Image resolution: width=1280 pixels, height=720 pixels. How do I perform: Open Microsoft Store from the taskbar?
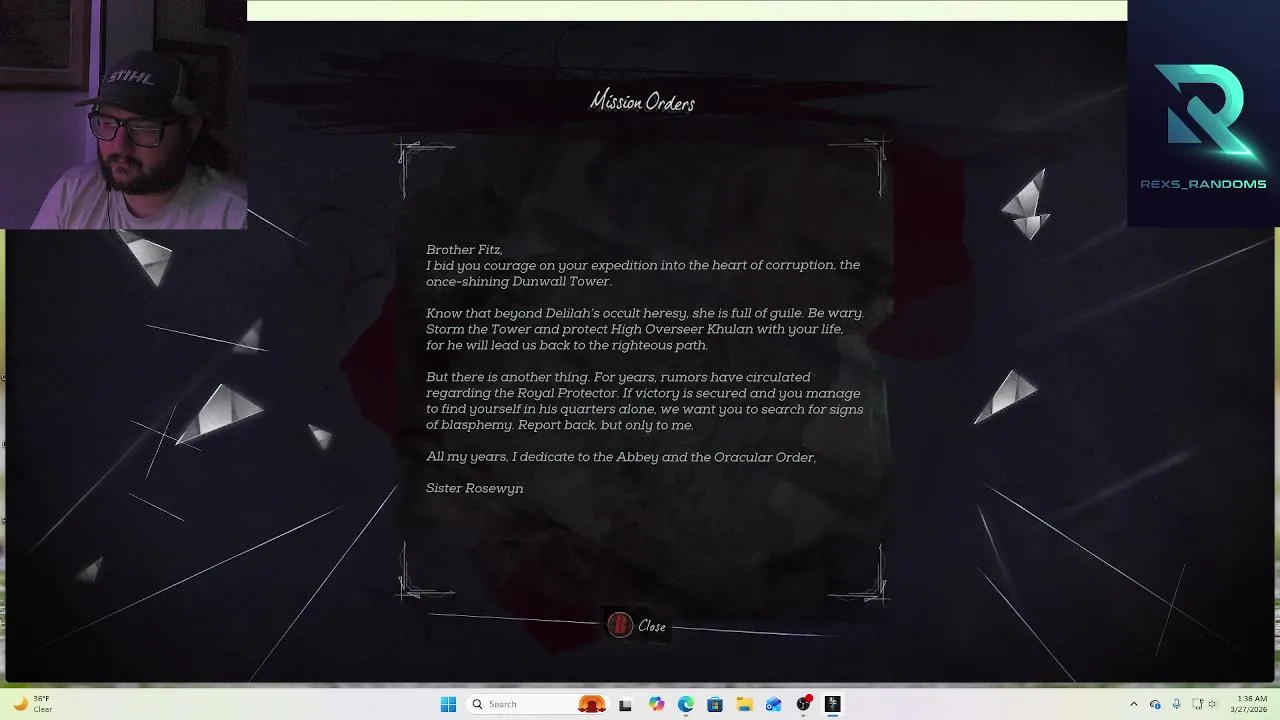tap(714, 704)
